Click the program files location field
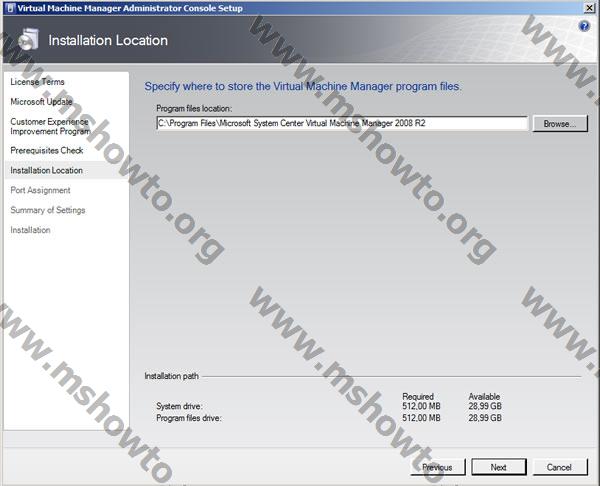This screenshot has width=600, height=486. click(342, 123)
